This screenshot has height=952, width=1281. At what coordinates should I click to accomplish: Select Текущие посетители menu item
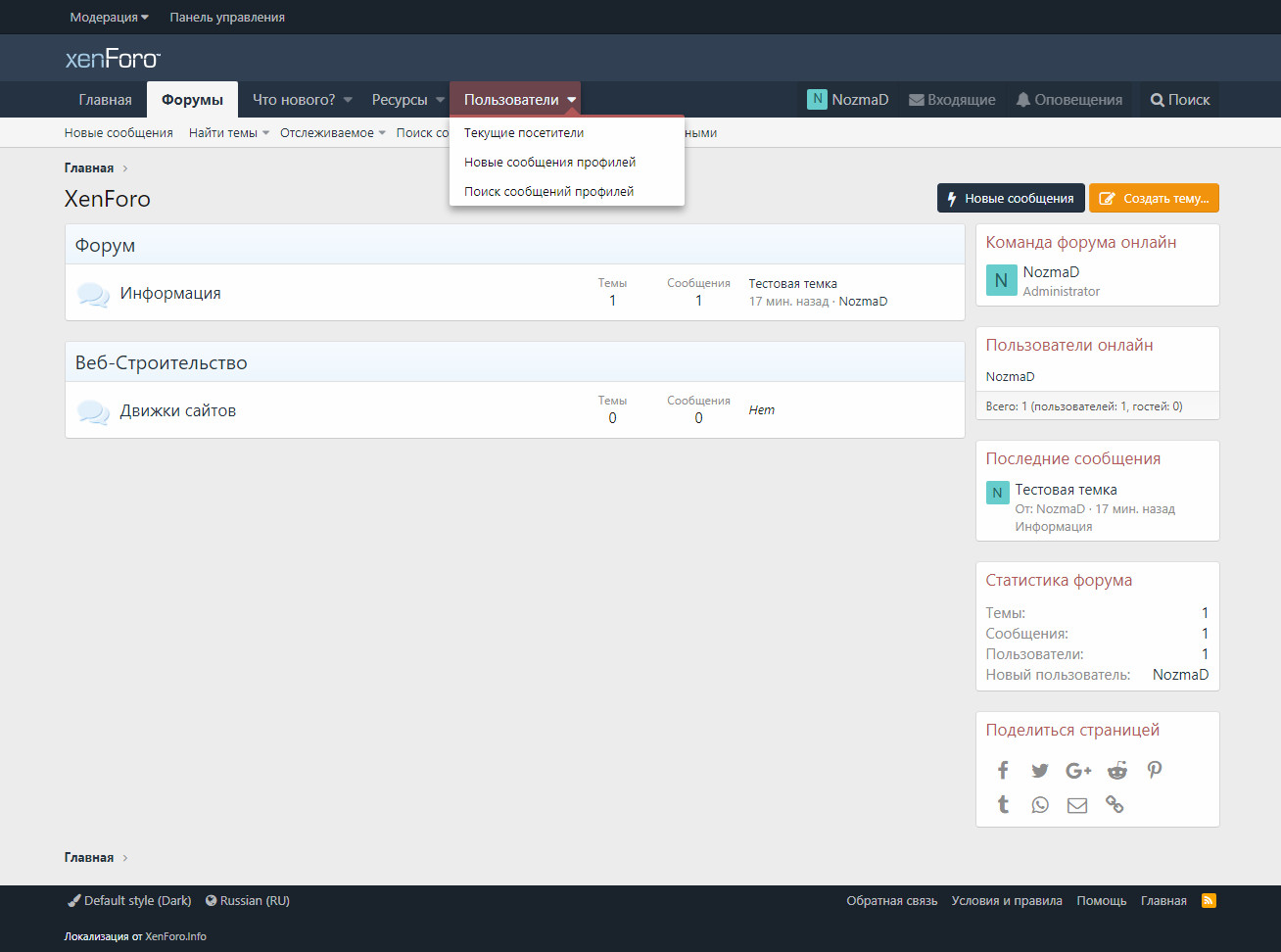(x=567, y=133)
